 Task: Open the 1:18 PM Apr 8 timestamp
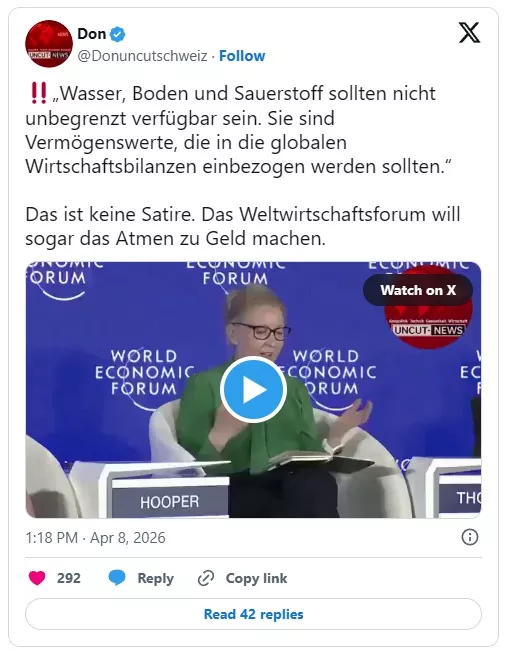[x=95, y=538]
